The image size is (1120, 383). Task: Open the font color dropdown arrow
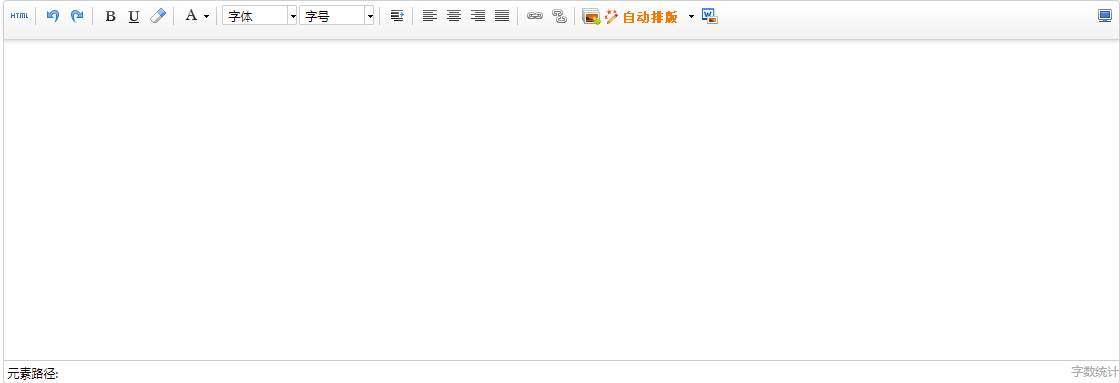pyautogui.click(x=206, y=16)
